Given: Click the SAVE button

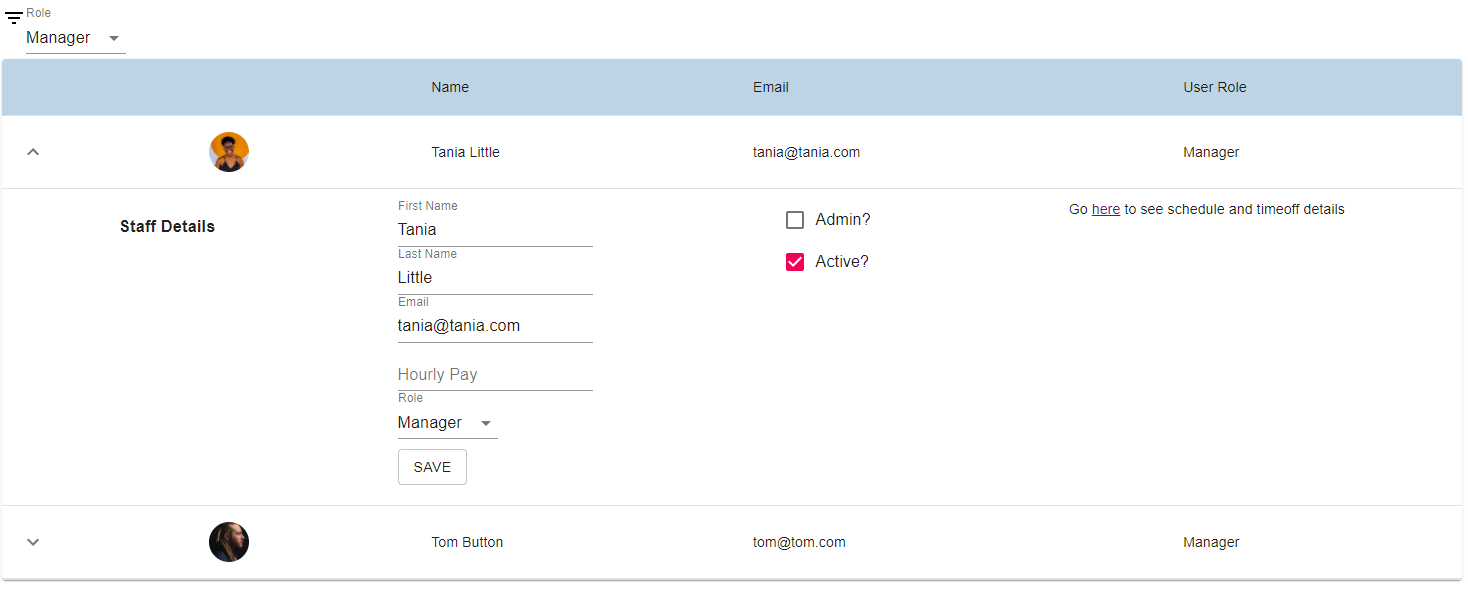Looking at the screenshot, I should (432, 467).
